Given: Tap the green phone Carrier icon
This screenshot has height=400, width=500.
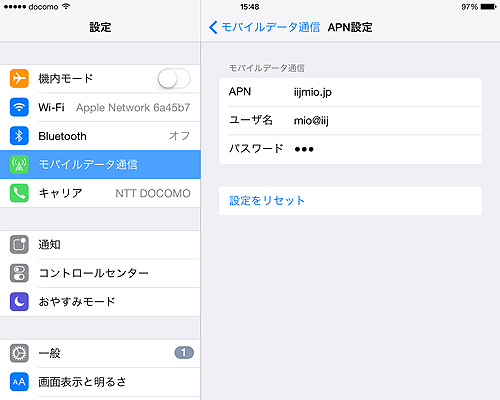Looking at the screenshot, I should [x=19, y=193].
